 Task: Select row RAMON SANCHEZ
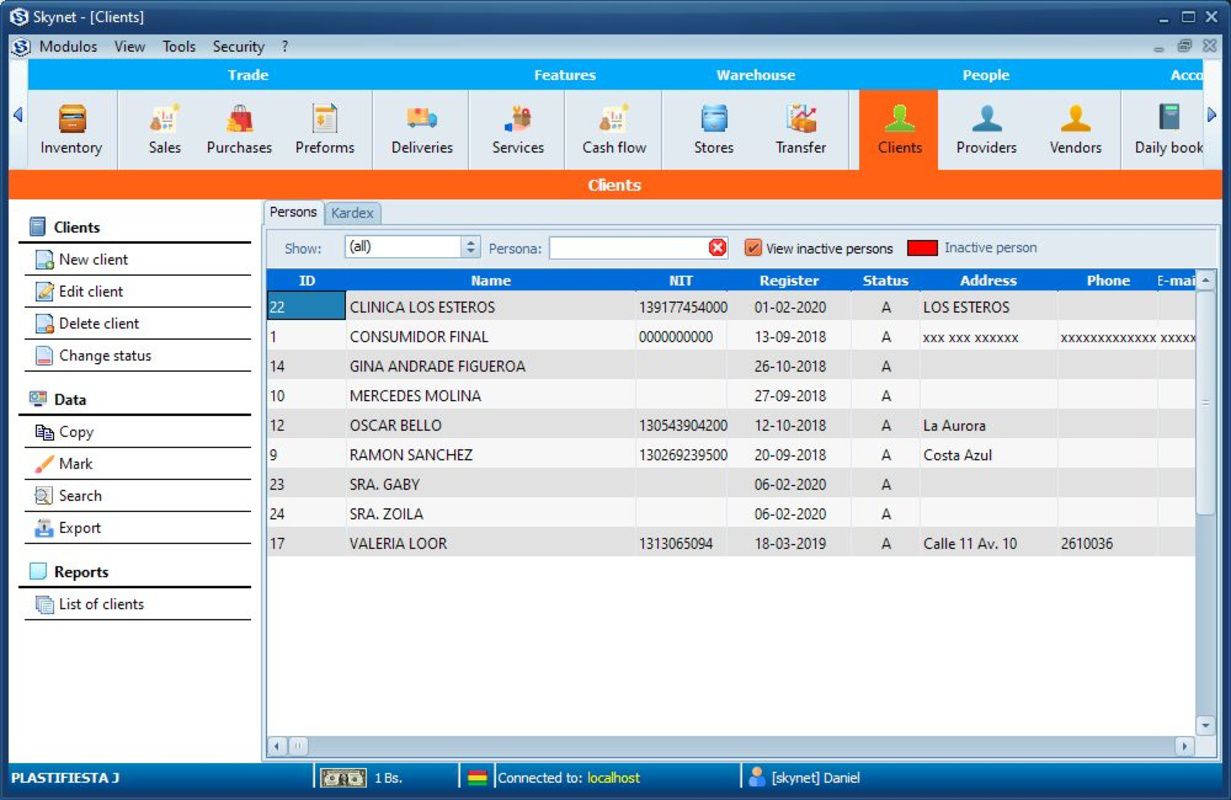731,455
